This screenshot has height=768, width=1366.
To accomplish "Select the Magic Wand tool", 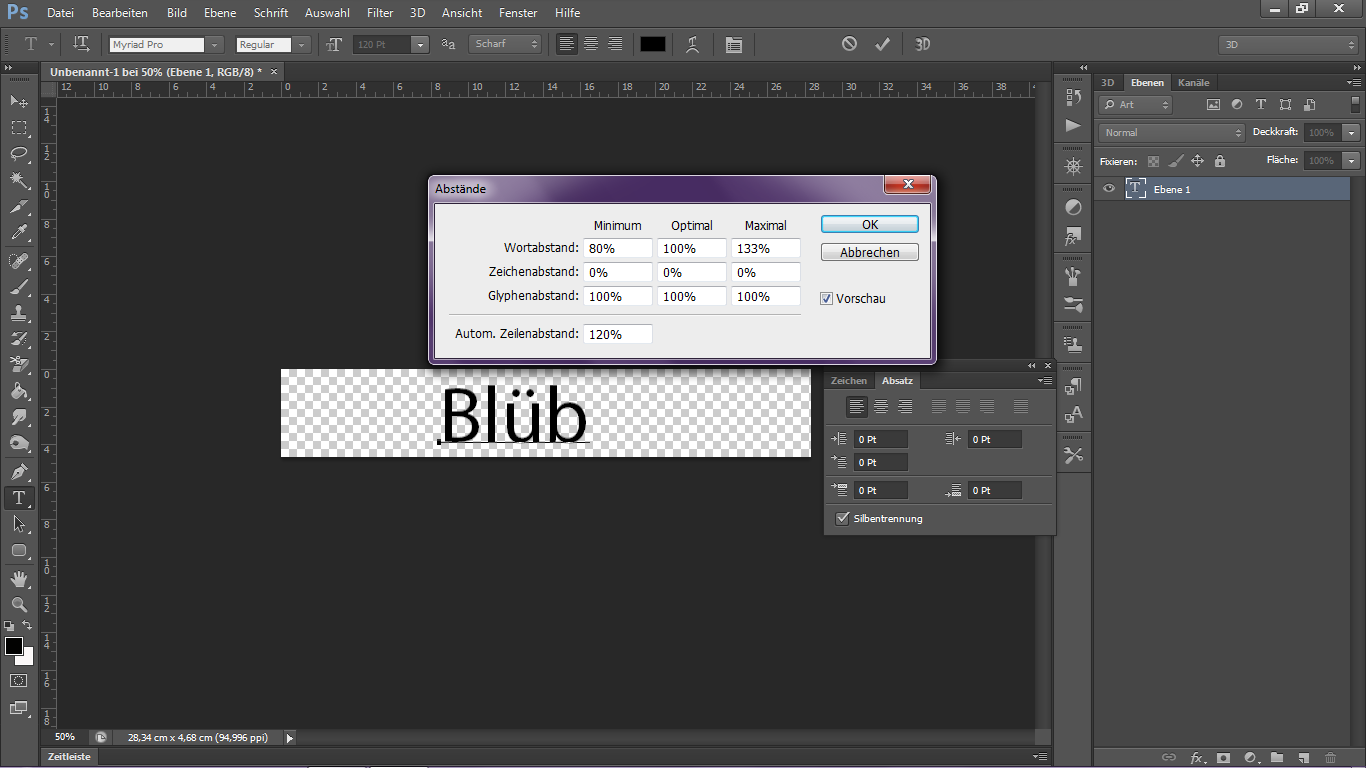I will pyautogui.click(x=19, y=180).
